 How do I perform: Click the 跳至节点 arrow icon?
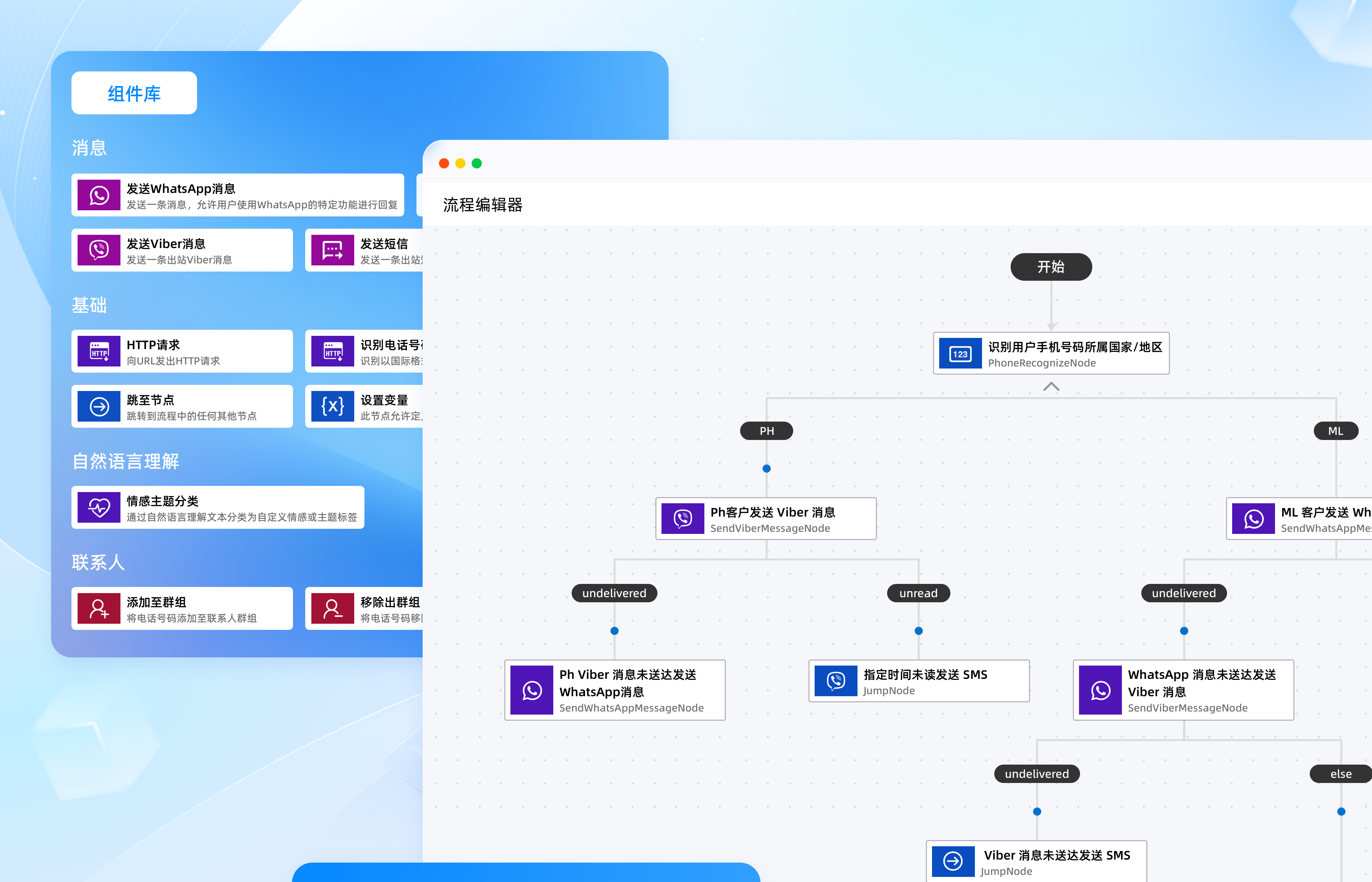pyautogui.click(x=99, y=407)
